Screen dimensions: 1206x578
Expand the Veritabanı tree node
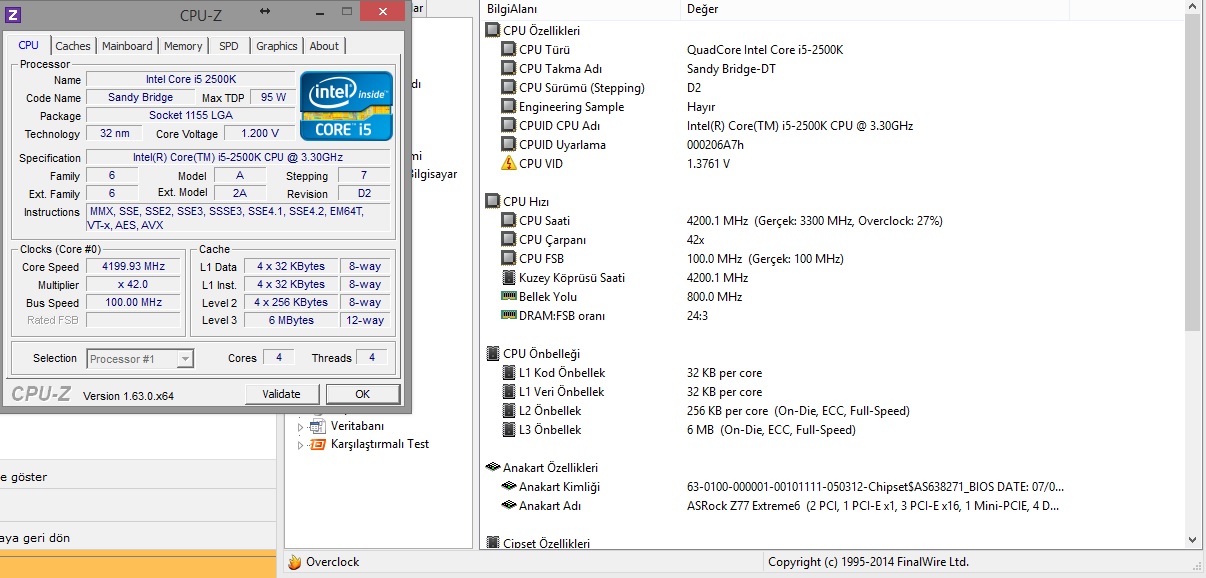coord(300,426)
